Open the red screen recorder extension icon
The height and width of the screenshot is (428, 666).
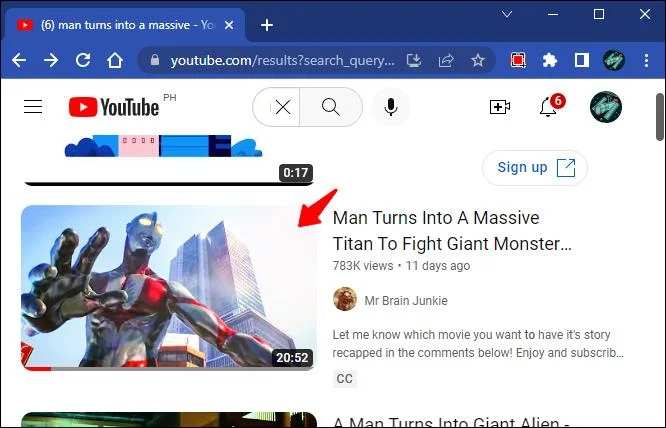518,60
